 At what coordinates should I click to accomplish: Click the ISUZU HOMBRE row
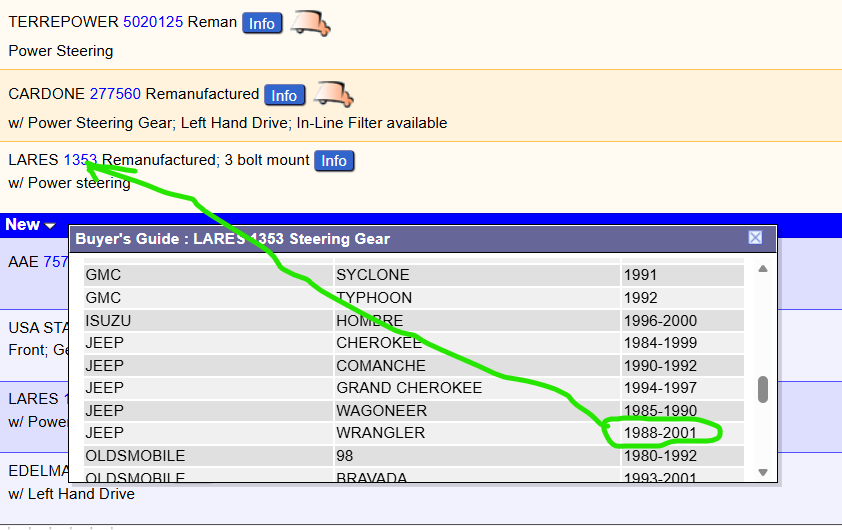413,321
